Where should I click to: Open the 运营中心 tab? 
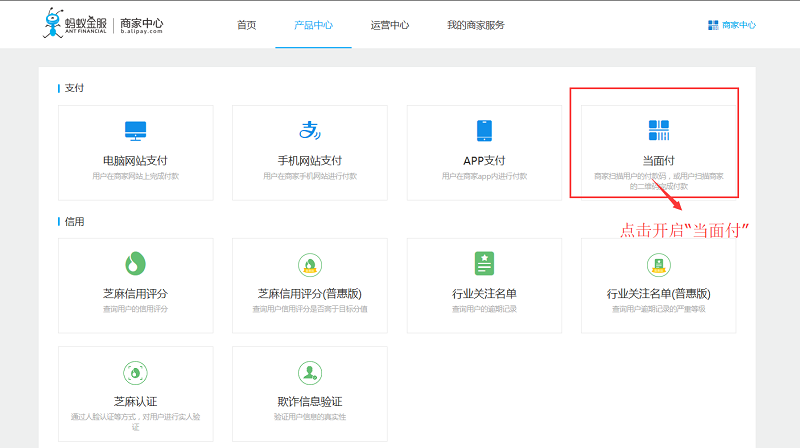point(390,25)
